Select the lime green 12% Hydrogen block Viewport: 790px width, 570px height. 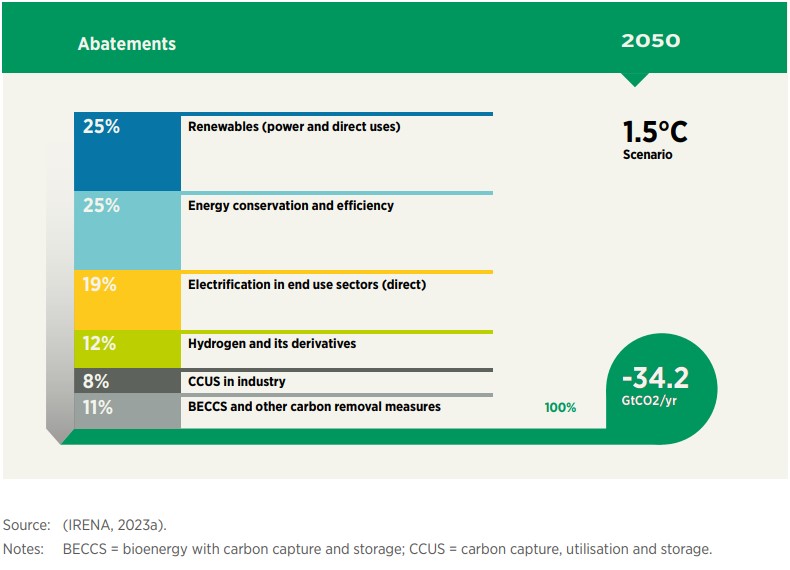127,349
